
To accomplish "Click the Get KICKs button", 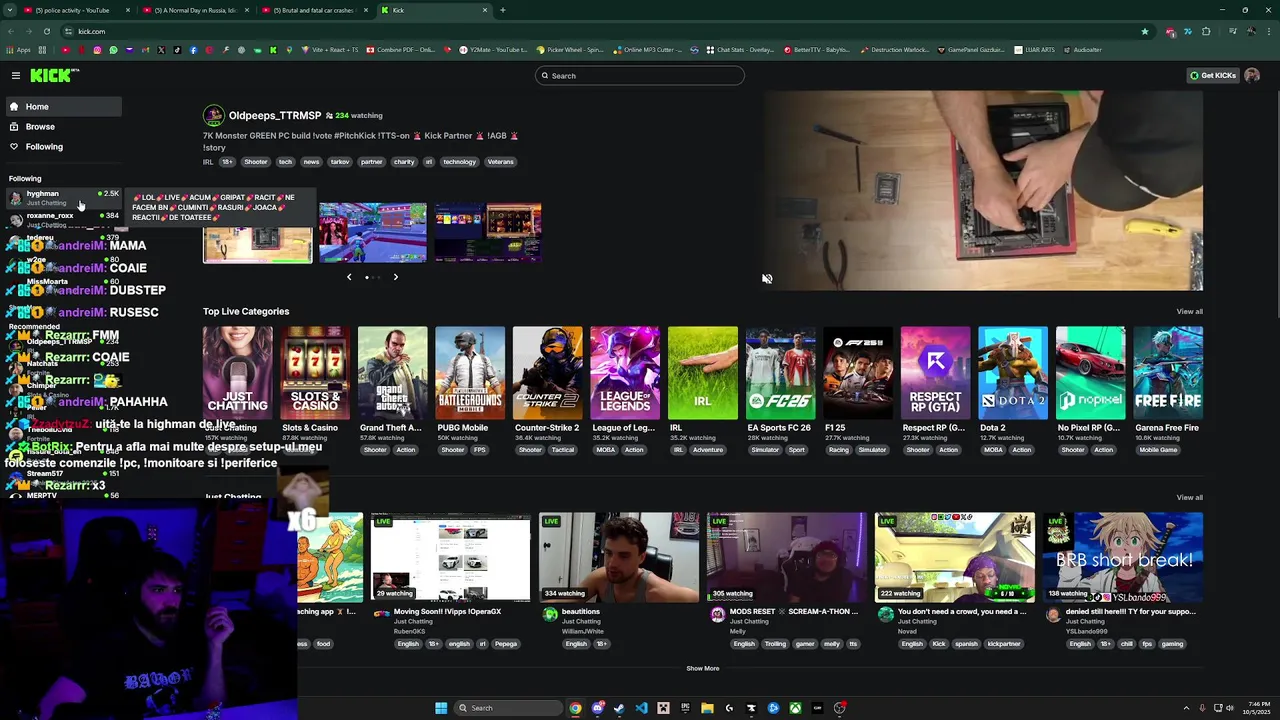I will click(x=1213, y=76).
